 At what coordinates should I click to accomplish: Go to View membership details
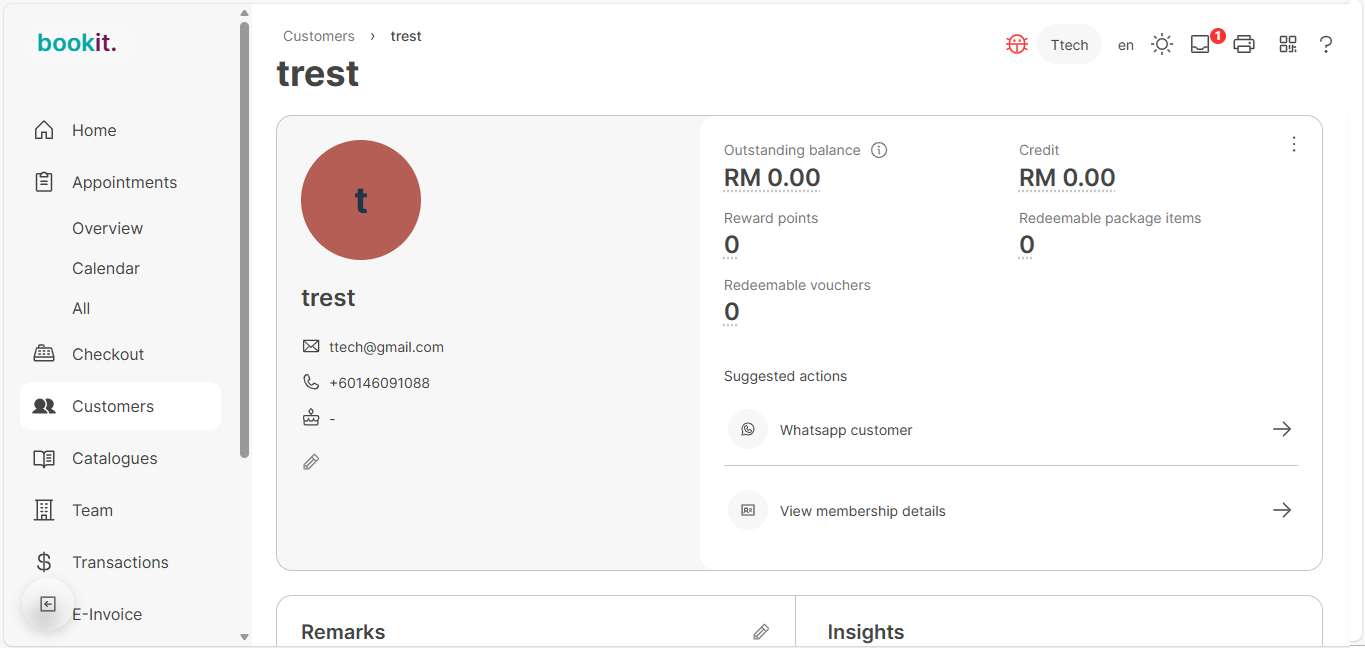tap(862, 510)
